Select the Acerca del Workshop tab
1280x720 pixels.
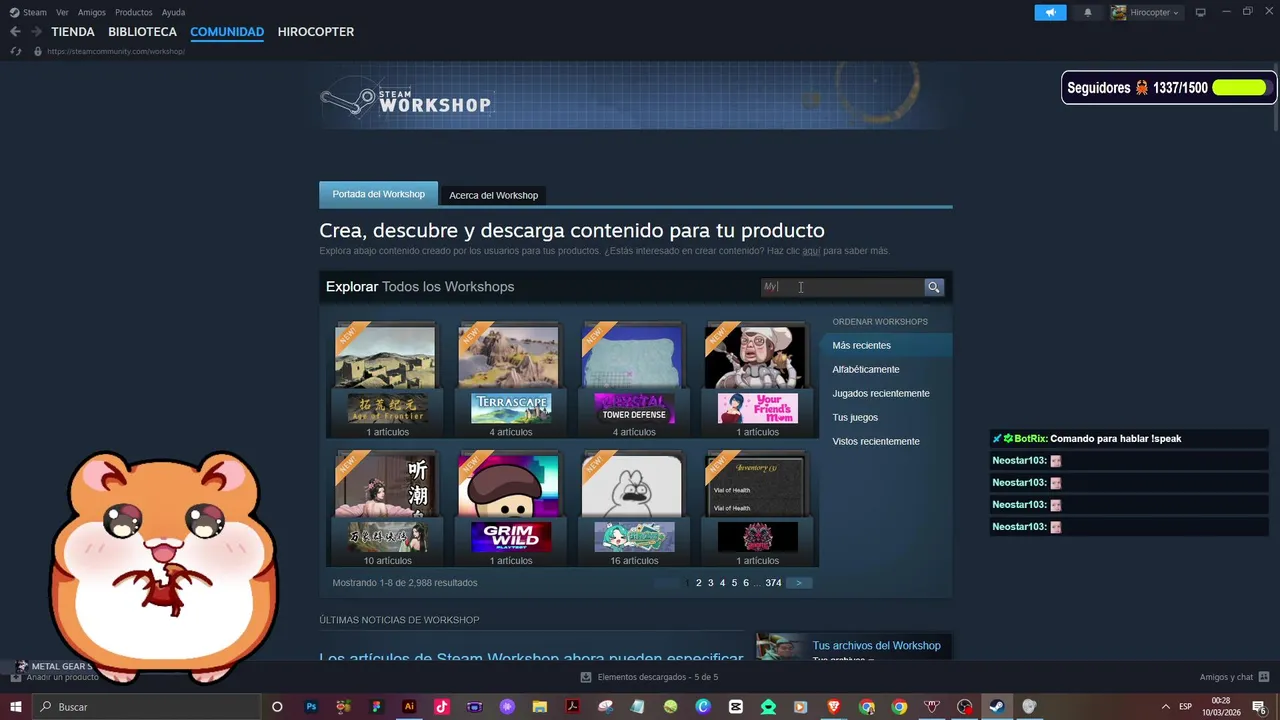pyautogui.click(x=493, y=195)
